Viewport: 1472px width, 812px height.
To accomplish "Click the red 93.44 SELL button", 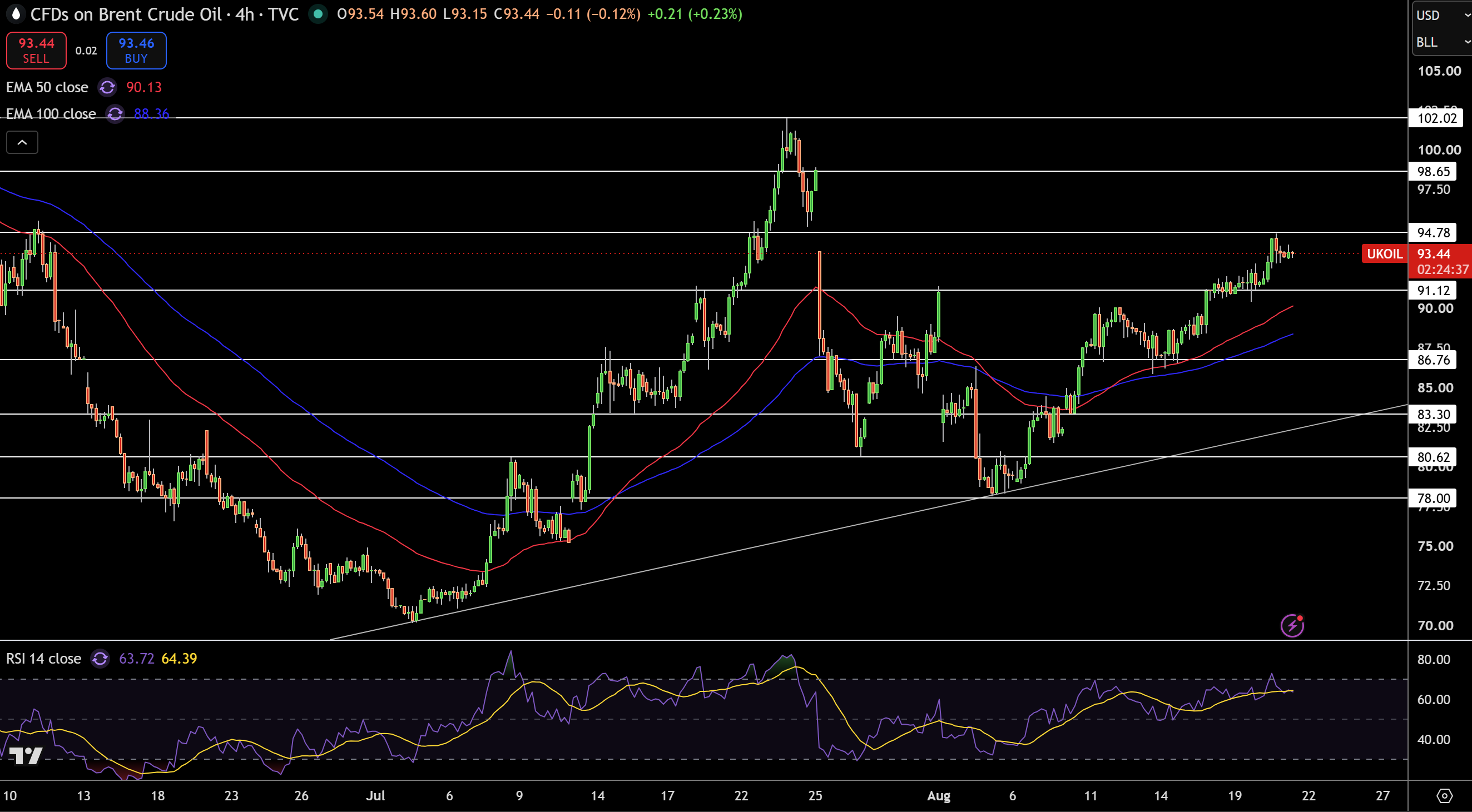I will pyautogui.click(x=36, y=50).
